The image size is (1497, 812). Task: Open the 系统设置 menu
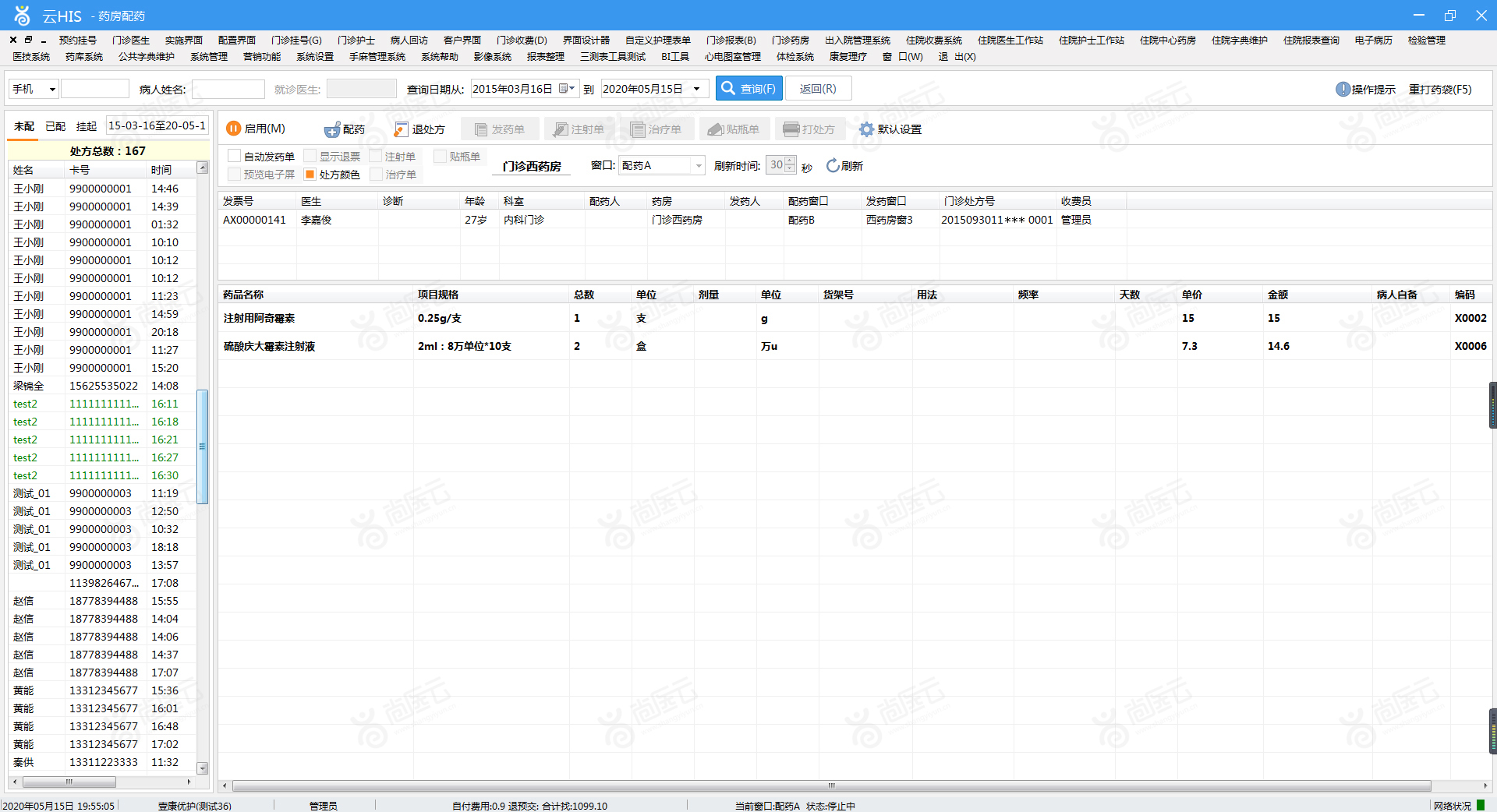click(315, 56)
